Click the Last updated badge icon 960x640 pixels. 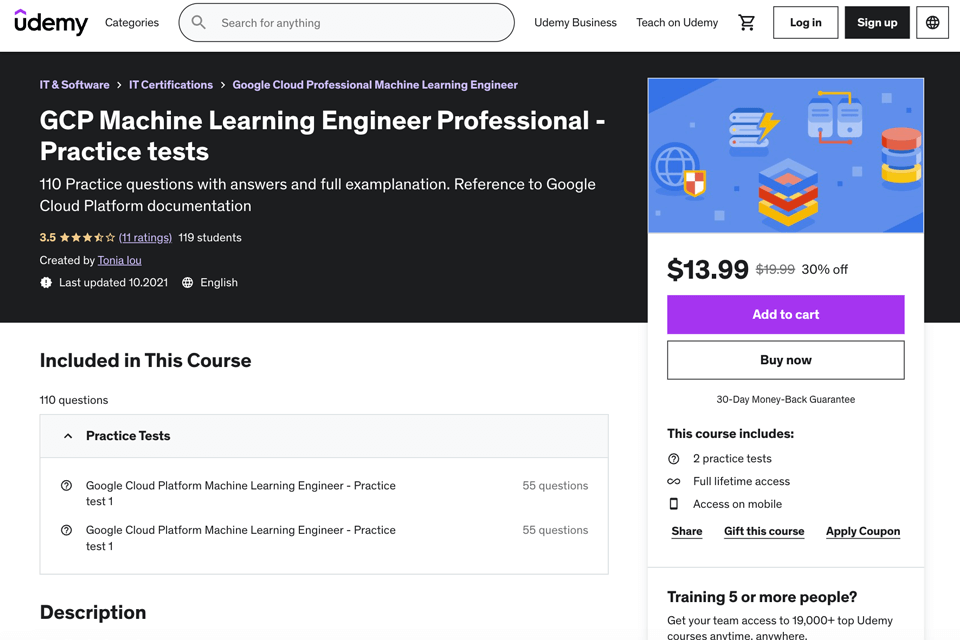tap(46, 282)
